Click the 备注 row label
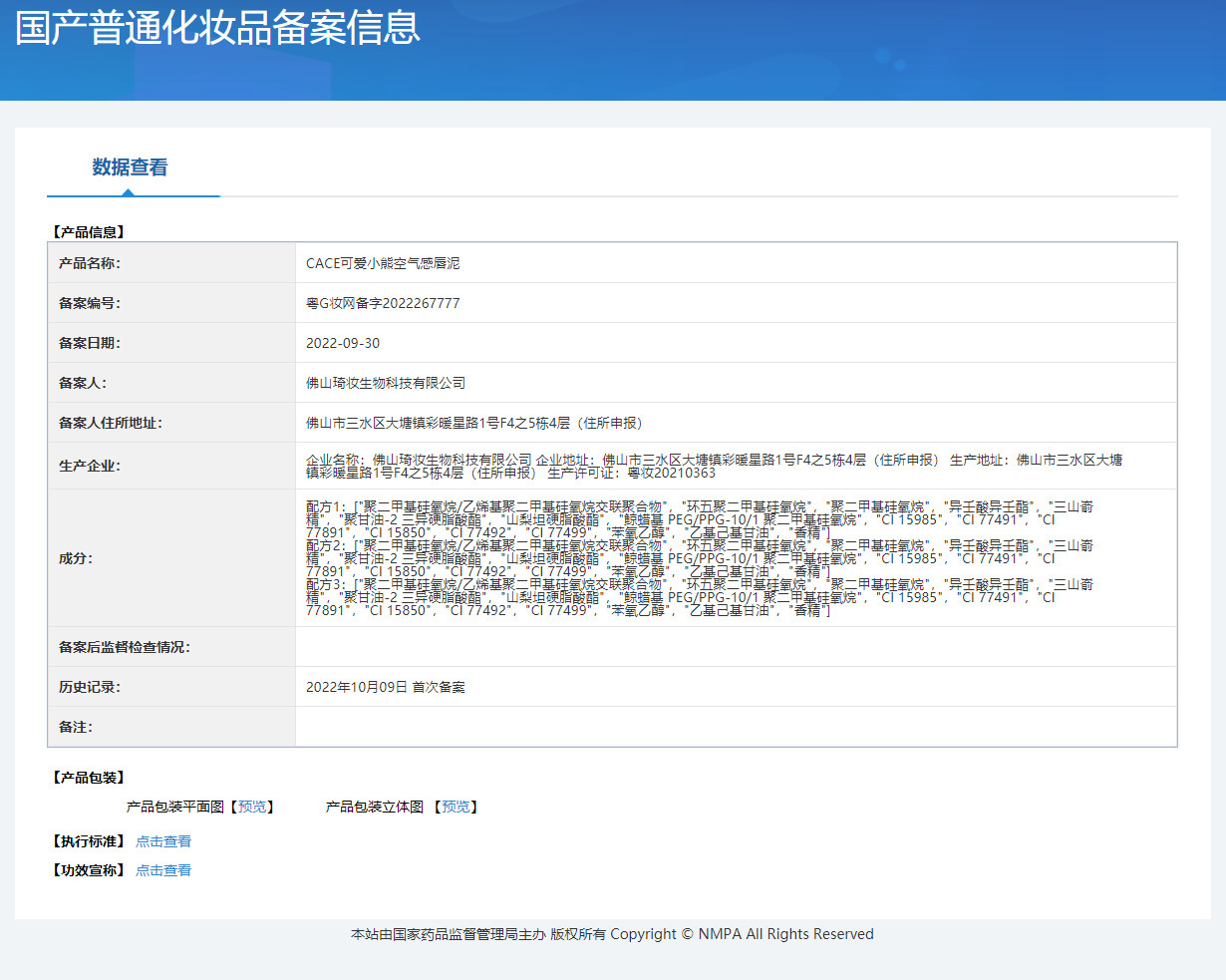The width and height of the screenshot is (1226, 980). [x=76, y=727]
